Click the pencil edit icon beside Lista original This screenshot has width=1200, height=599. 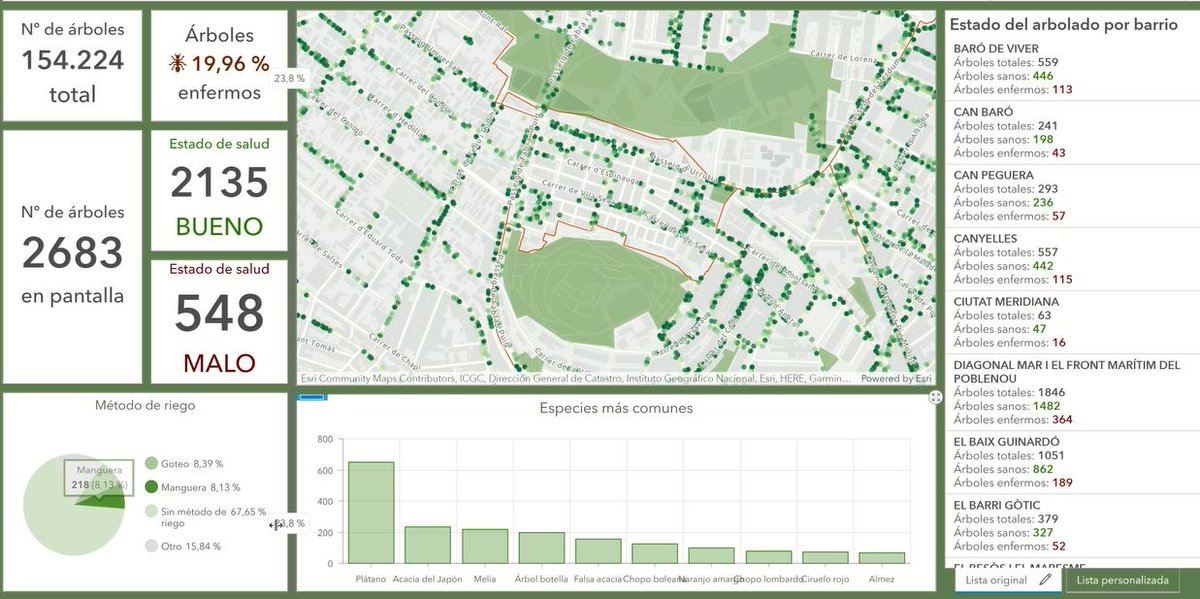pyautogui.click(x=1045, y=579)
